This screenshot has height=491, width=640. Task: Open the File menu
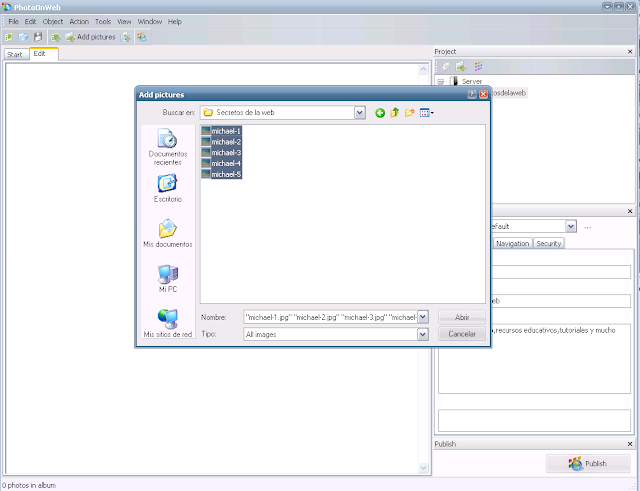13,22
